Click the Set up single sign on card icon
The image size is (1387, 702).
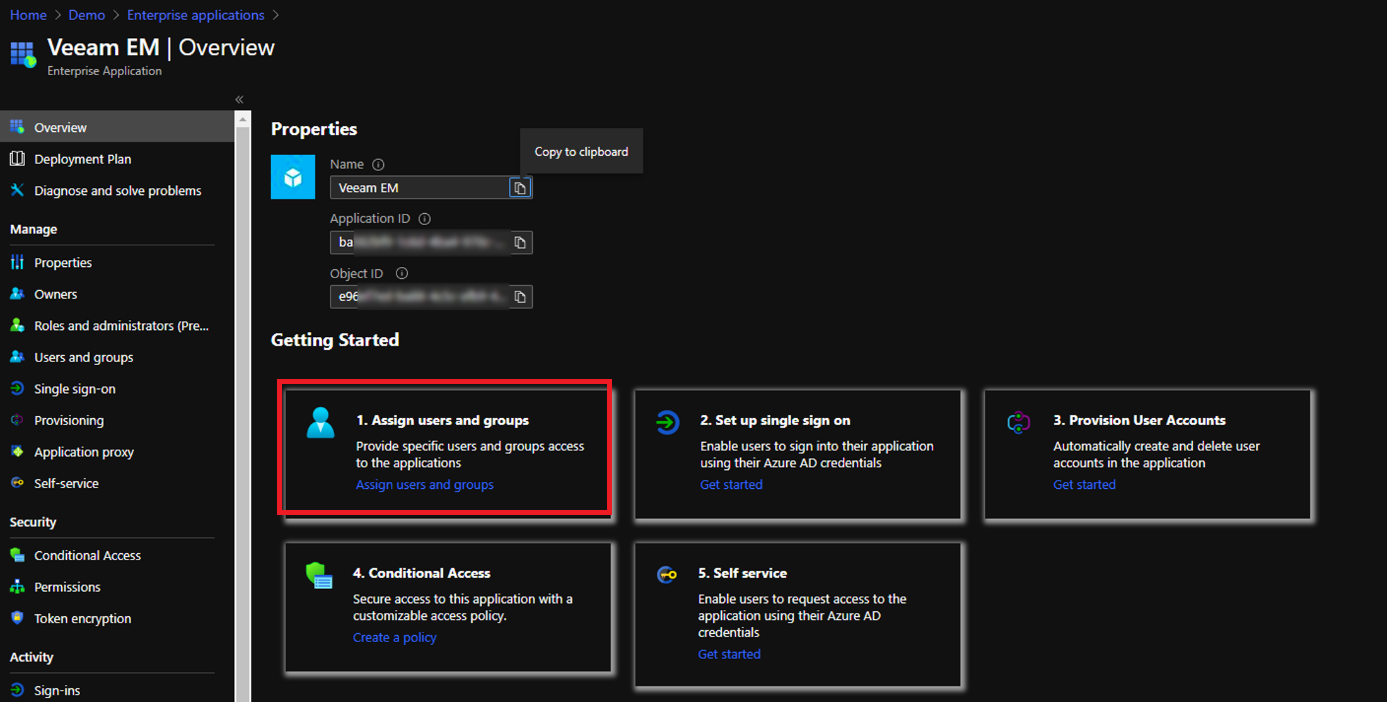point(667,422)
